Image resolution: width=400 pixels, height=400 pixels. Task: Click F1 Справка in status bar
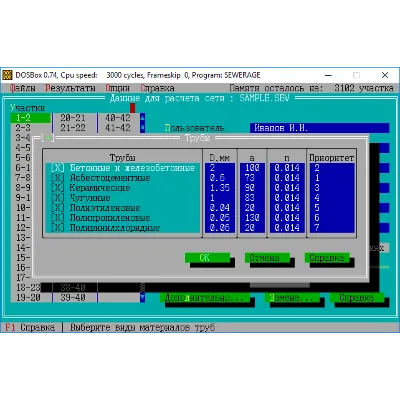coord(30,328)
